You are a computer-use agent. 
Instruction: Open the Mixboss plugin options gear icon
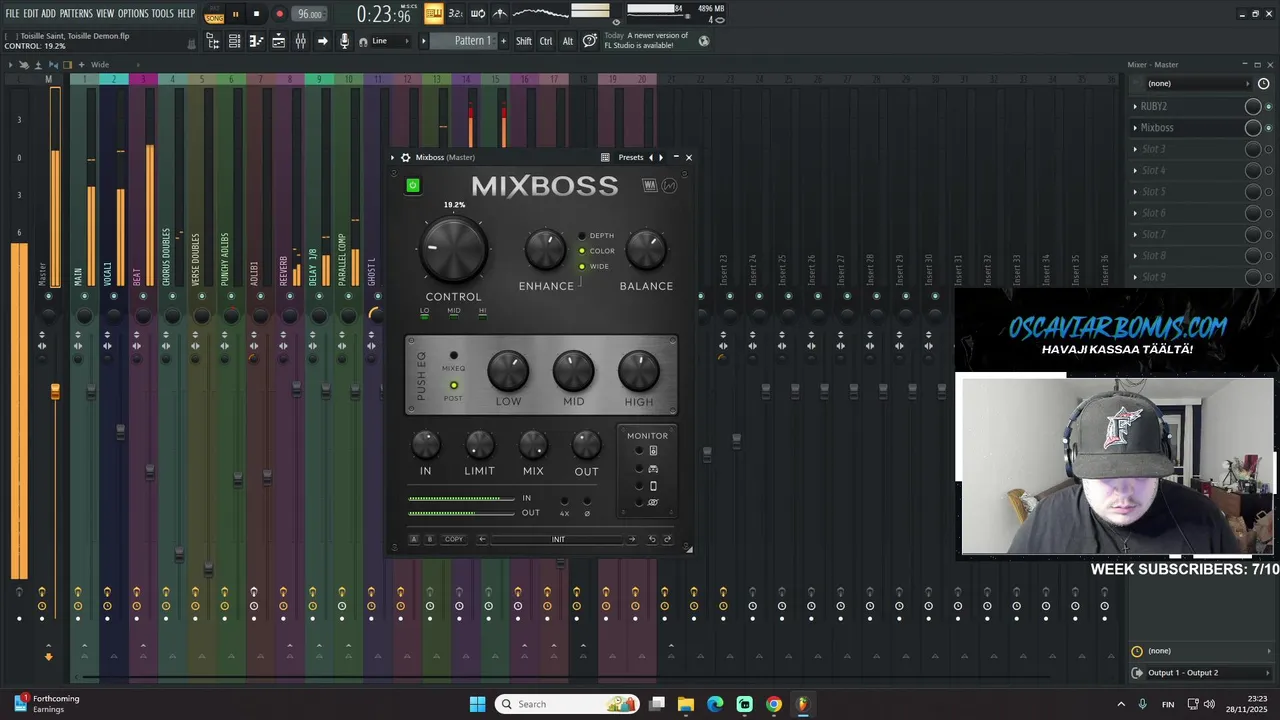coord(405,157)
